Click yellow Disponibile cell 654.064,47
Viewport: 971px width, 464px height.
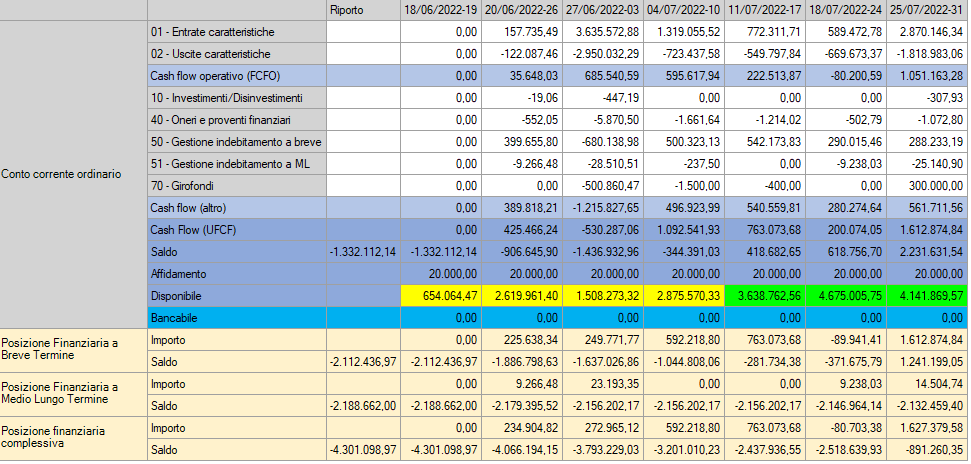coord(441,296)
